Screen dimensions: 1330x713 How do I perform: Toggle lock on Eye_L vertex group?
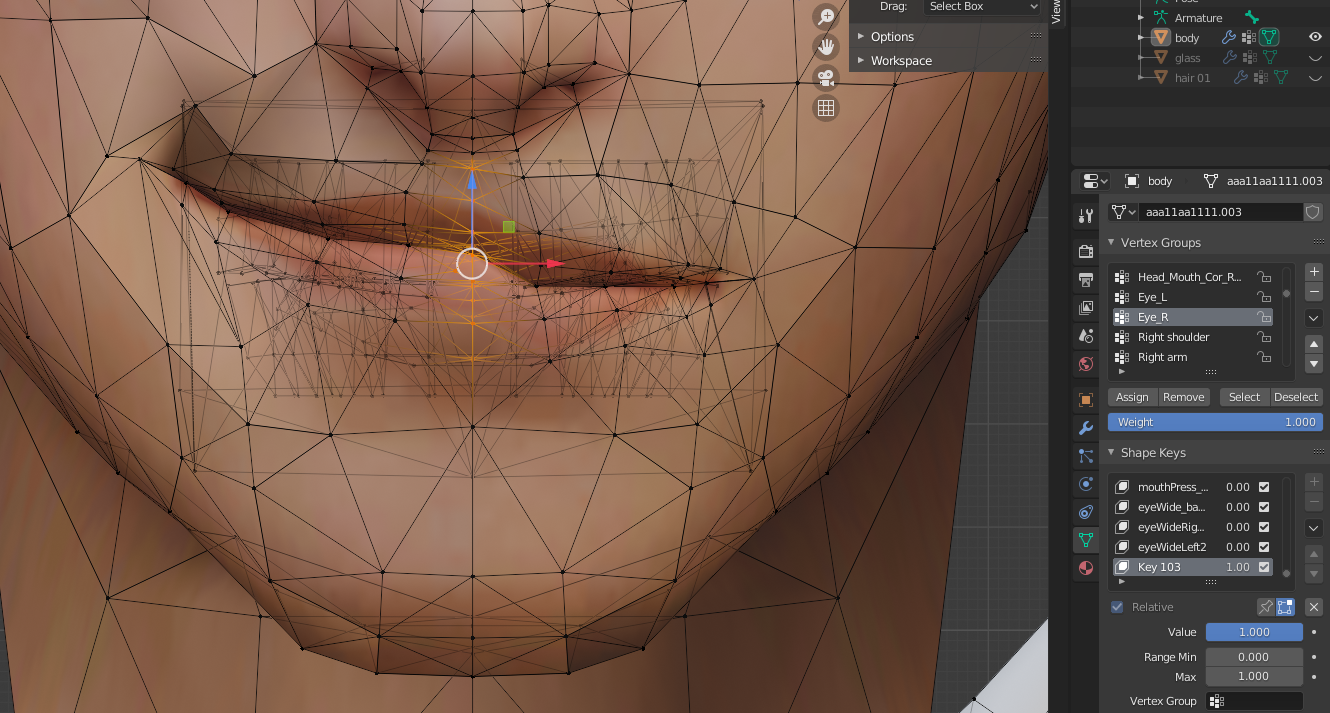click(x=1264, y=297)
